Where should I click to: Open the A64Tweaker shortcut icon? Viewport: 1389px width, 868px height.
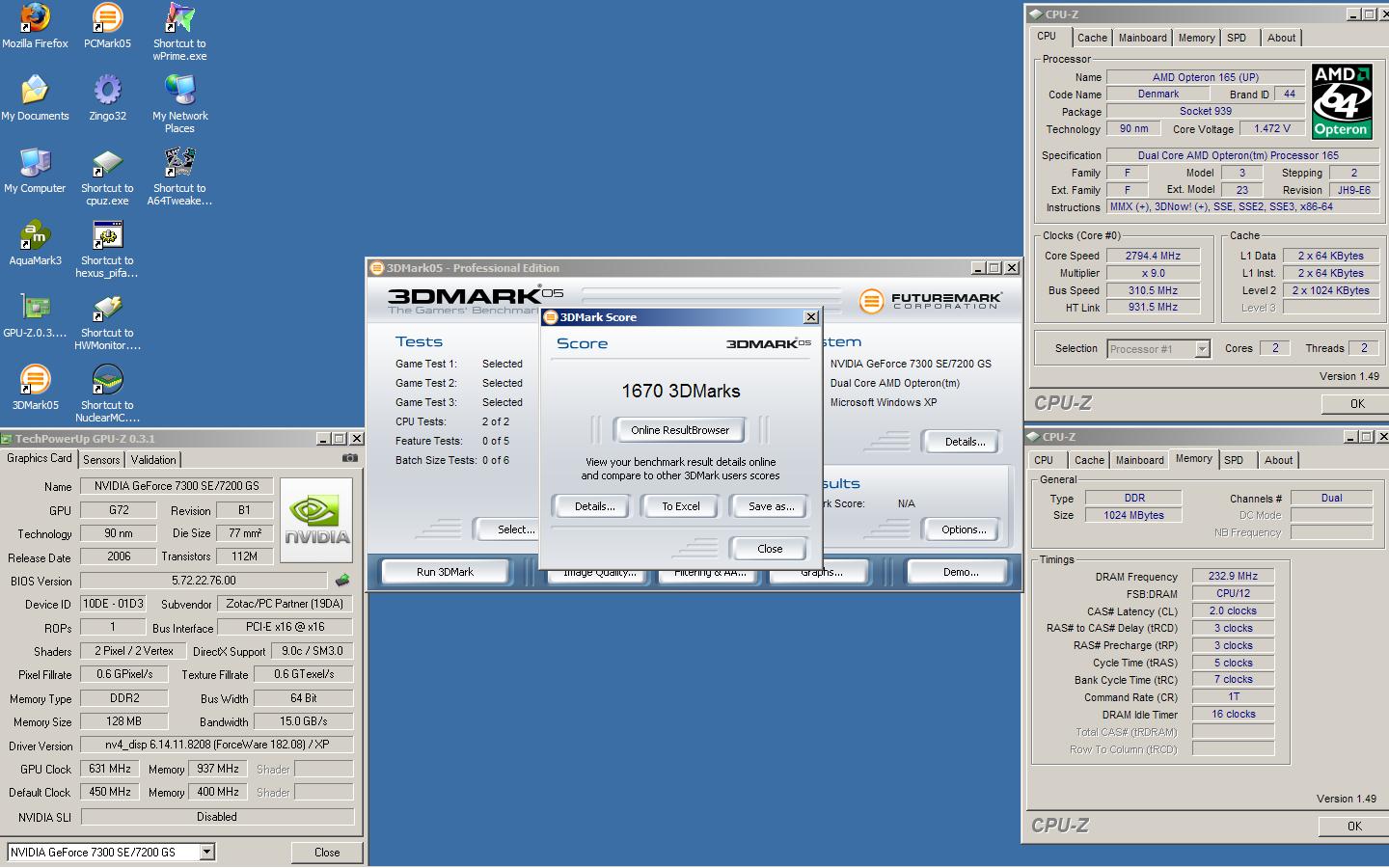179,162
